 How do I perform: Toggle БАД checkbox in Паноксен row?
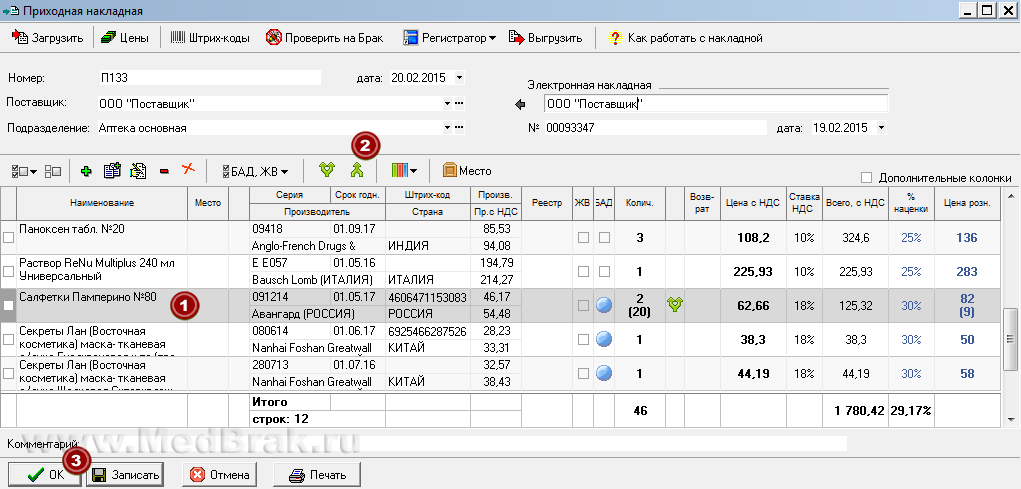[x=604, y=238]
